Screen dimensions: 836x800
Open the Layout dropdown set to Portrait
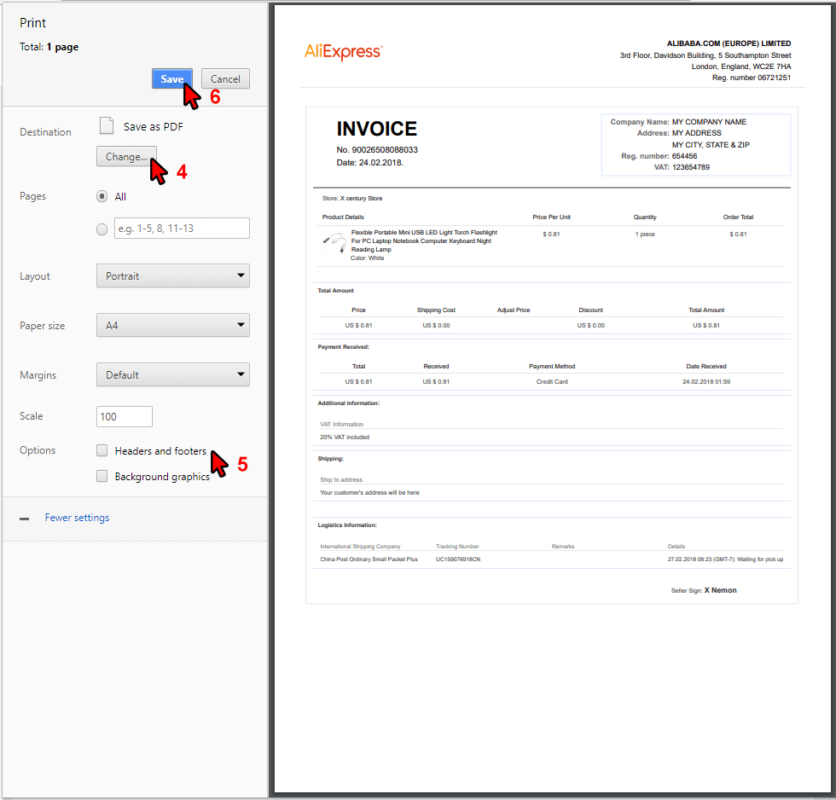(173, 276)
